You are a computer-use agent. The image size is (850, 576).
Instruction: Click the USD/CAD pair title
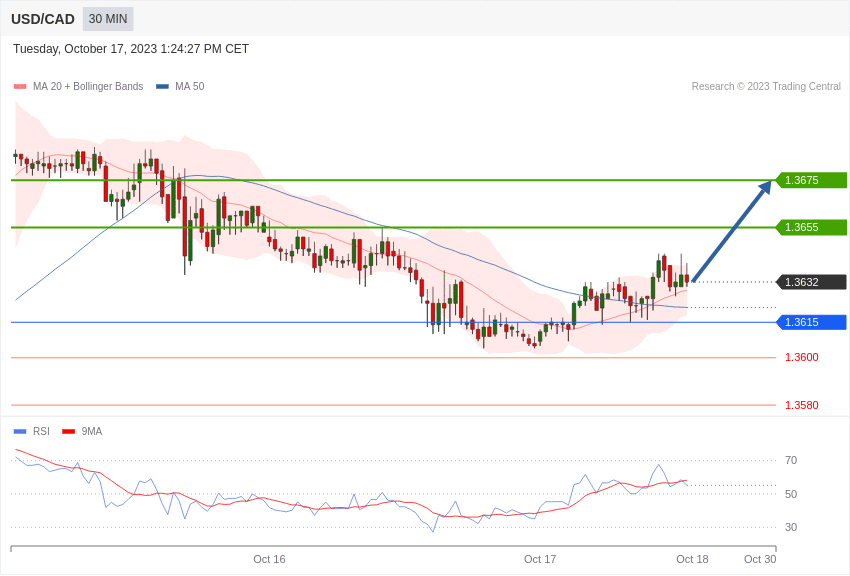(43, 19)
